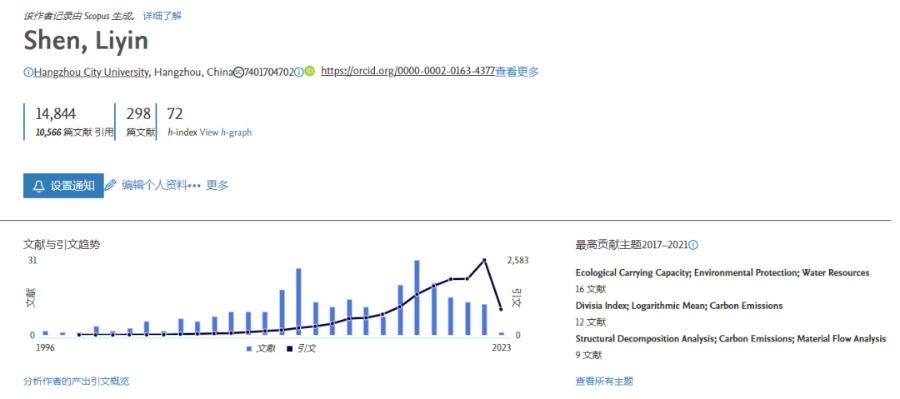Click the citation line peak data point
This screenshot has height=399, width=900.
485,260
